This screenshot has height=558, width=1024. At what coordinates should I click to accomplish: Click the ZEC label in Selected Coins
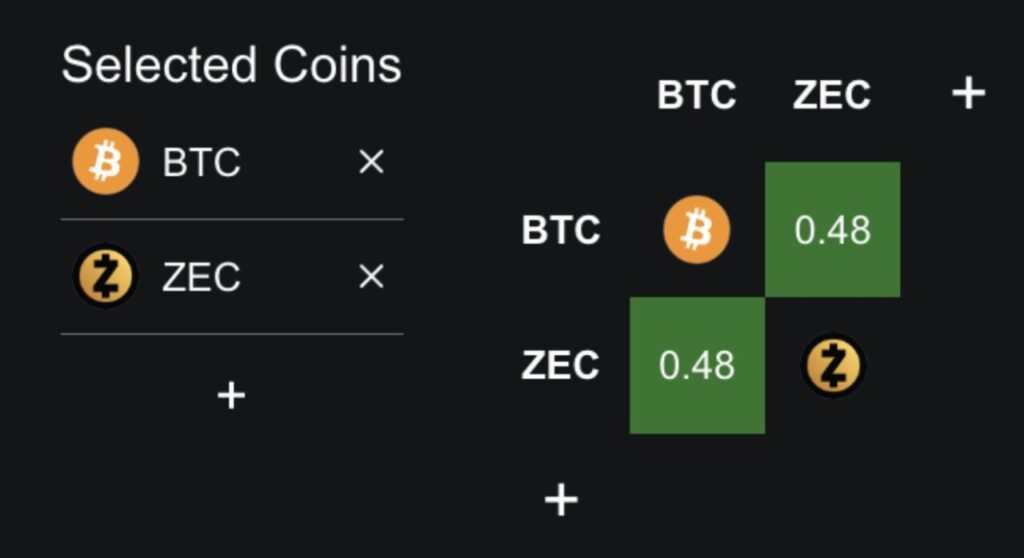pyautogui.click(x=201, y=277)
